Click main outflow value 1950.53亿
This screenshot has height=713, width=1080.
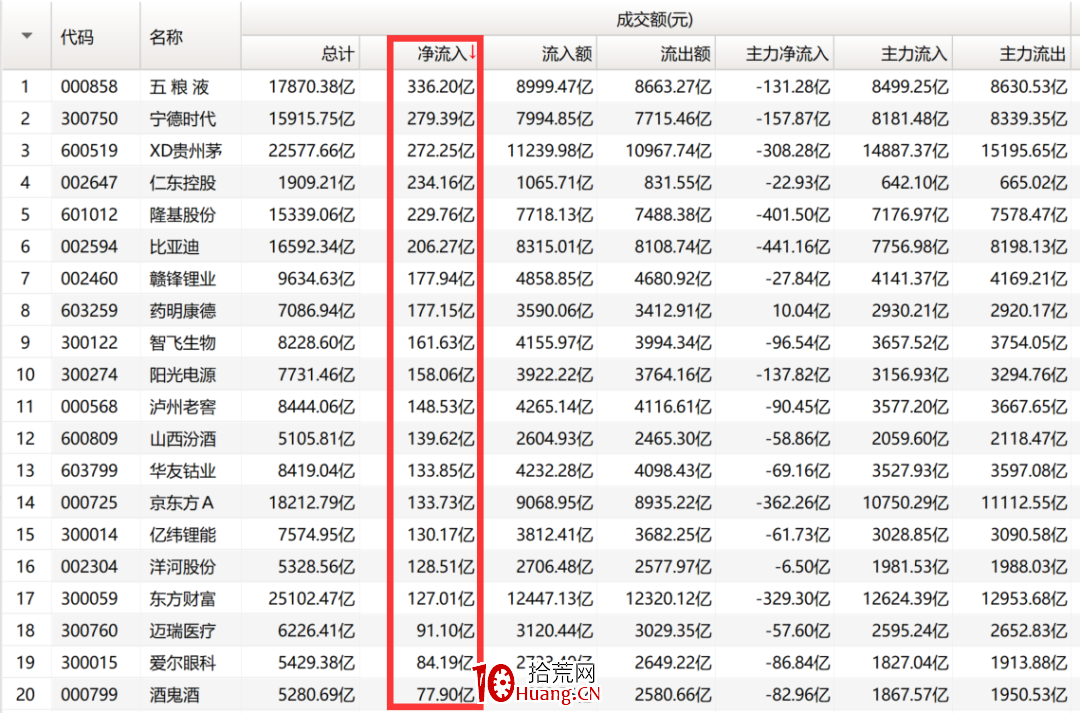click(1029, 695)
